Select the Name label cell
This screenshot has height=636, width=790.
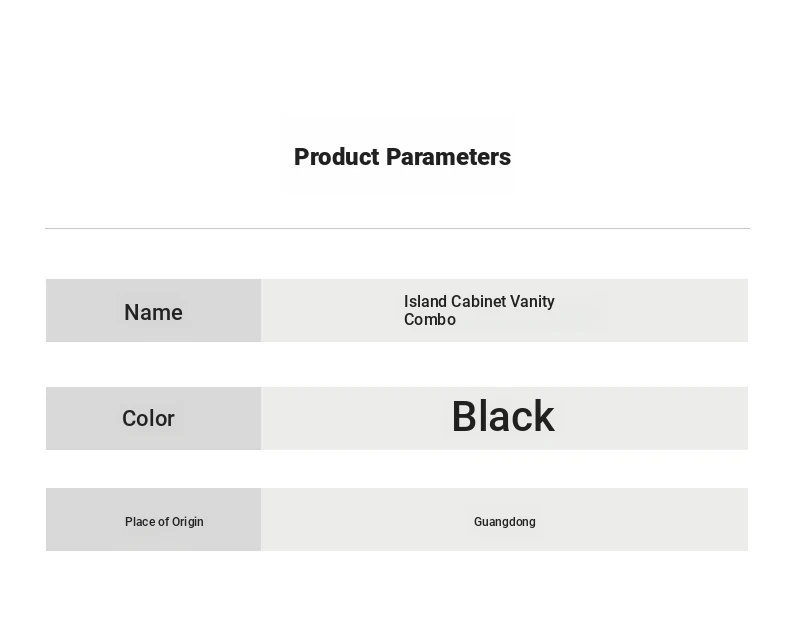(x=153, y=310)
